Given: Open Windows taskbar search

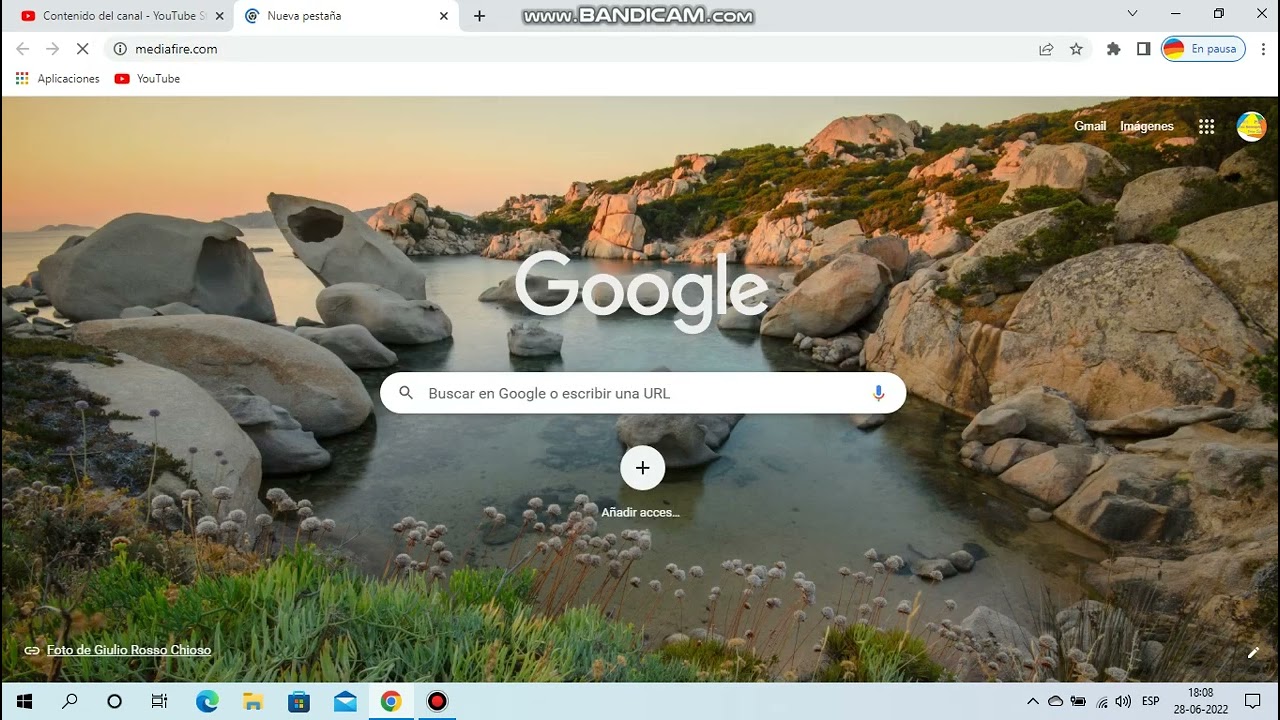Looking at the screenshot, I should (x=70, y=701).
